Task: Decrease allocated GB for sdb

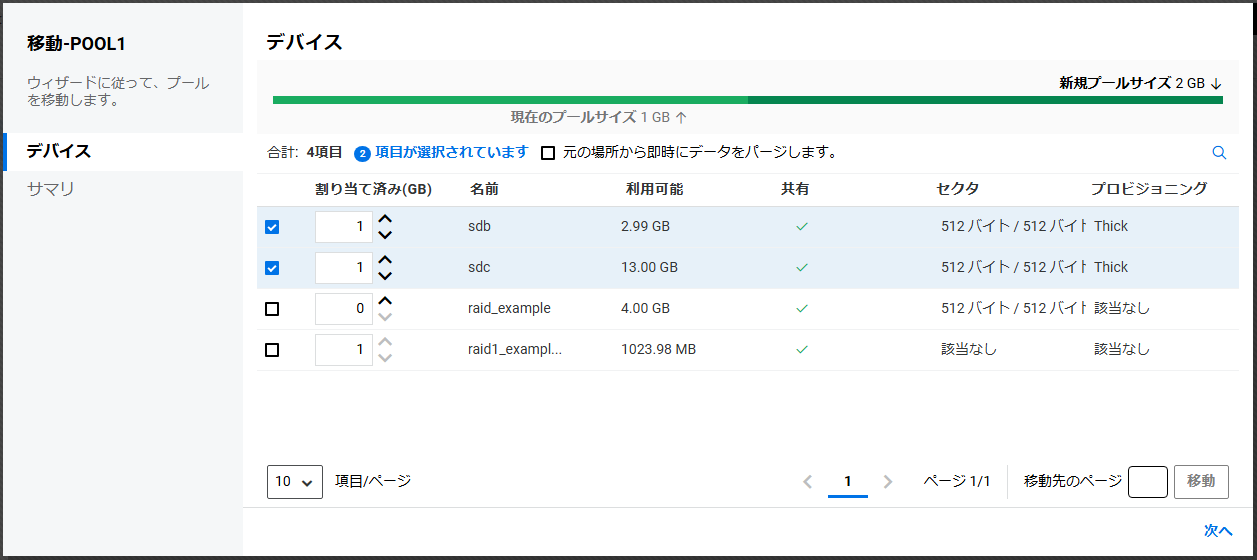Action: [385, 235]
